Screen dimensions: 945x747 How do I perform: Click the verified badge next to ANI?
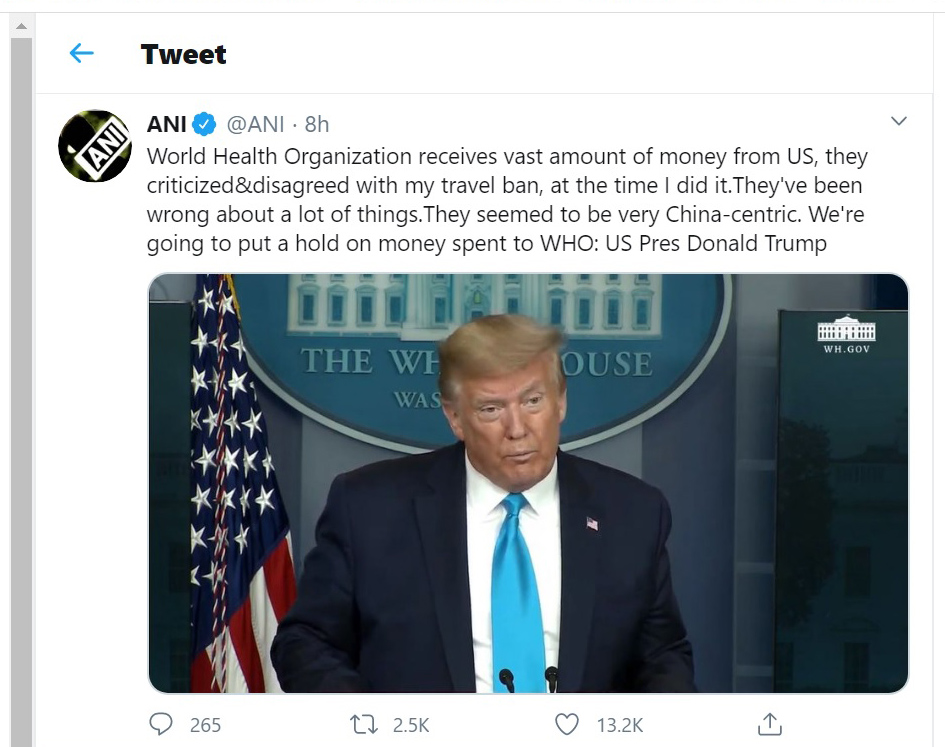pos(204,124)
